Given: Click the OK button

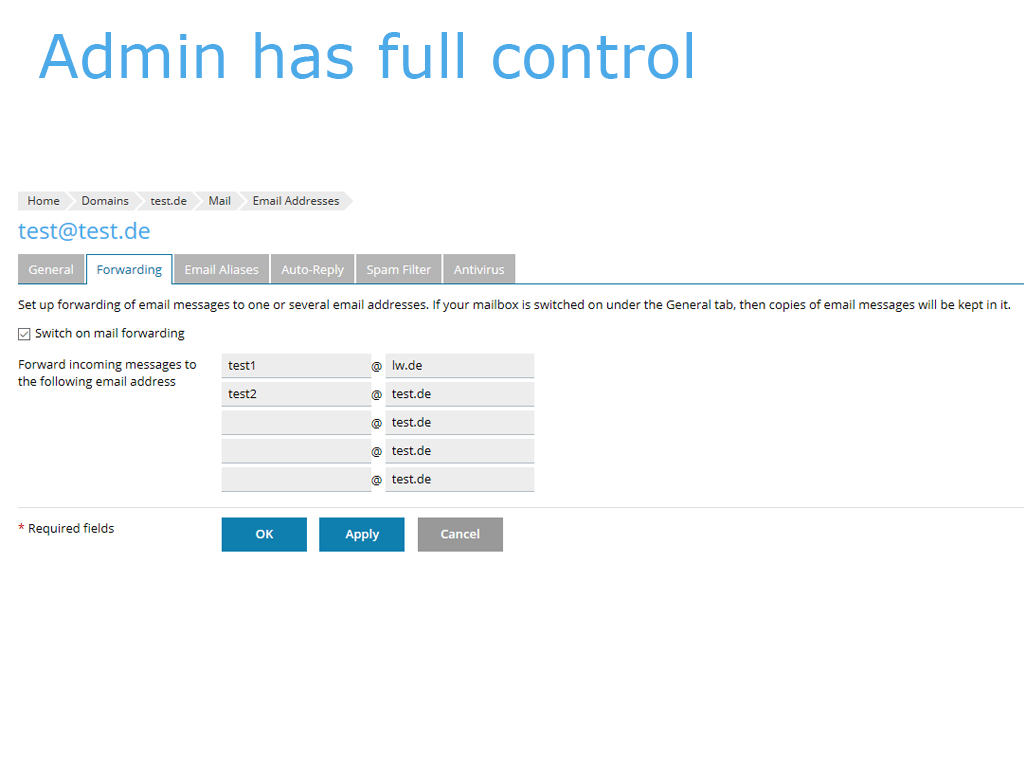Looking at the screenshot, I should click(x=264, y=534).
